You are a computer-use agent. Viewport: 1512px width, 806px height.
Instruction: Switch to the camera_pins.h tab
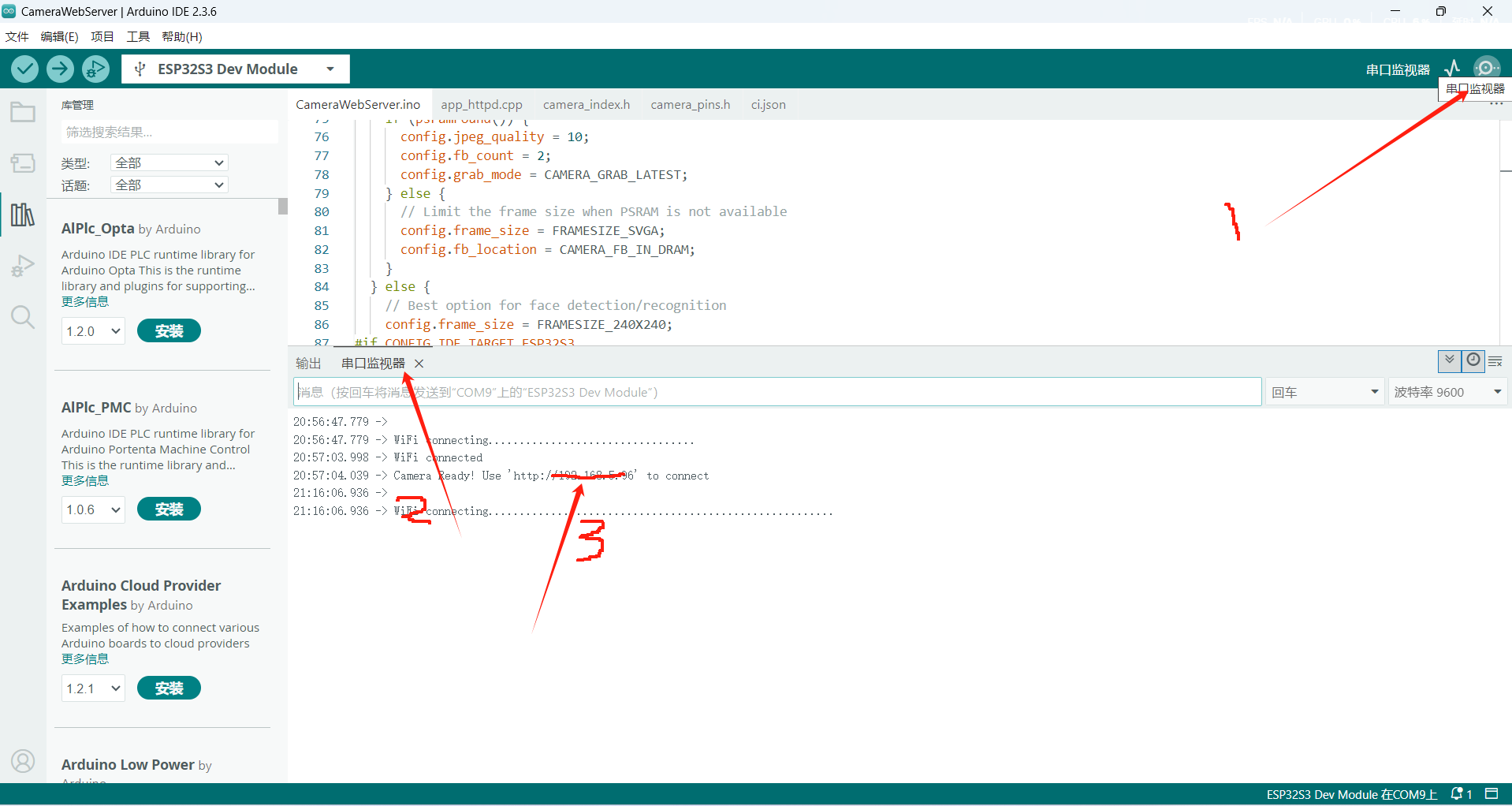(x=691, y=104)
